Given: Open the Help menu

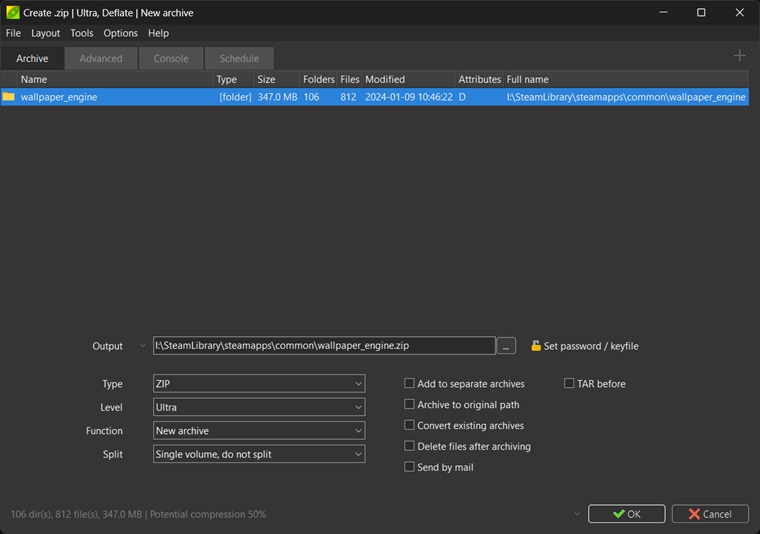Looking at the screenshot, I should click(158, 33).
